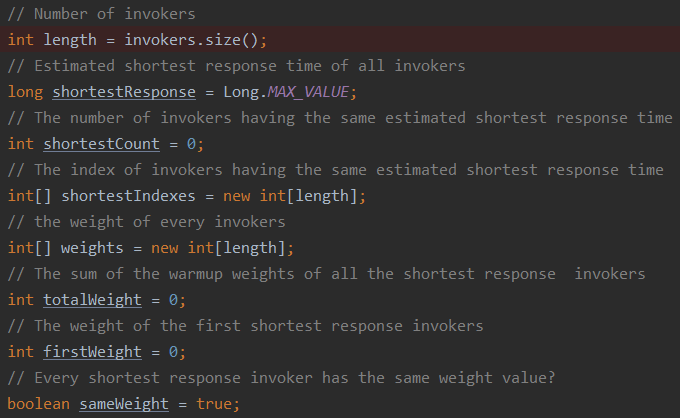Viewport: 680px width, 418px height.
Task: Click the Long class reference
Action: [x=241, y=92]
